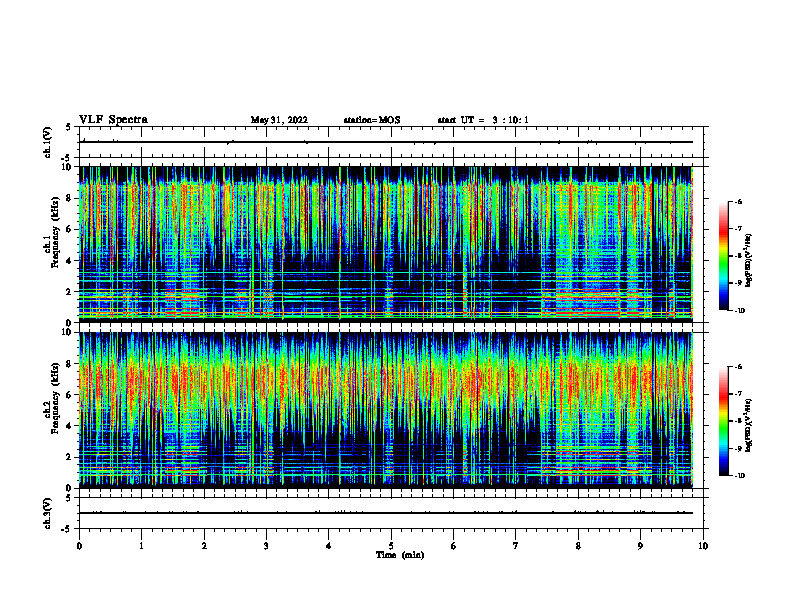
Task: Click the "station=MOS" label
Action: (x=372, y=120)
